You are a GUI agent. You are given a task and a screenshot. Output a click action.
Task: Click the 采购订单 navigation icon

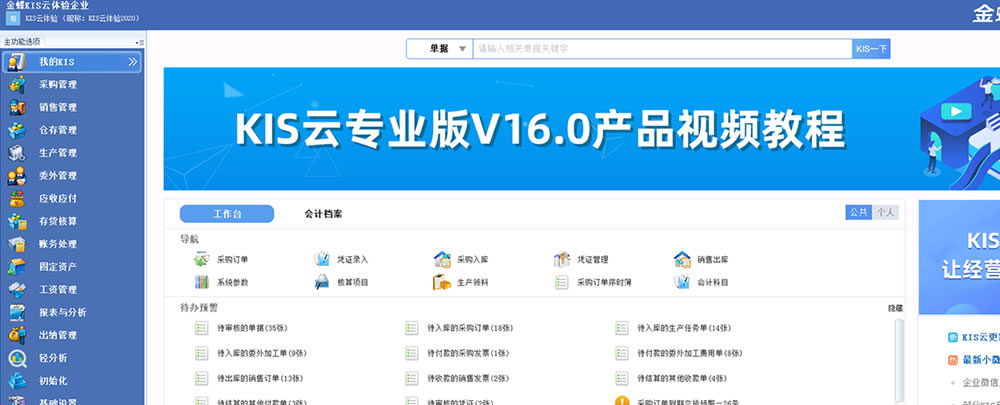click(x=202, y=259)
